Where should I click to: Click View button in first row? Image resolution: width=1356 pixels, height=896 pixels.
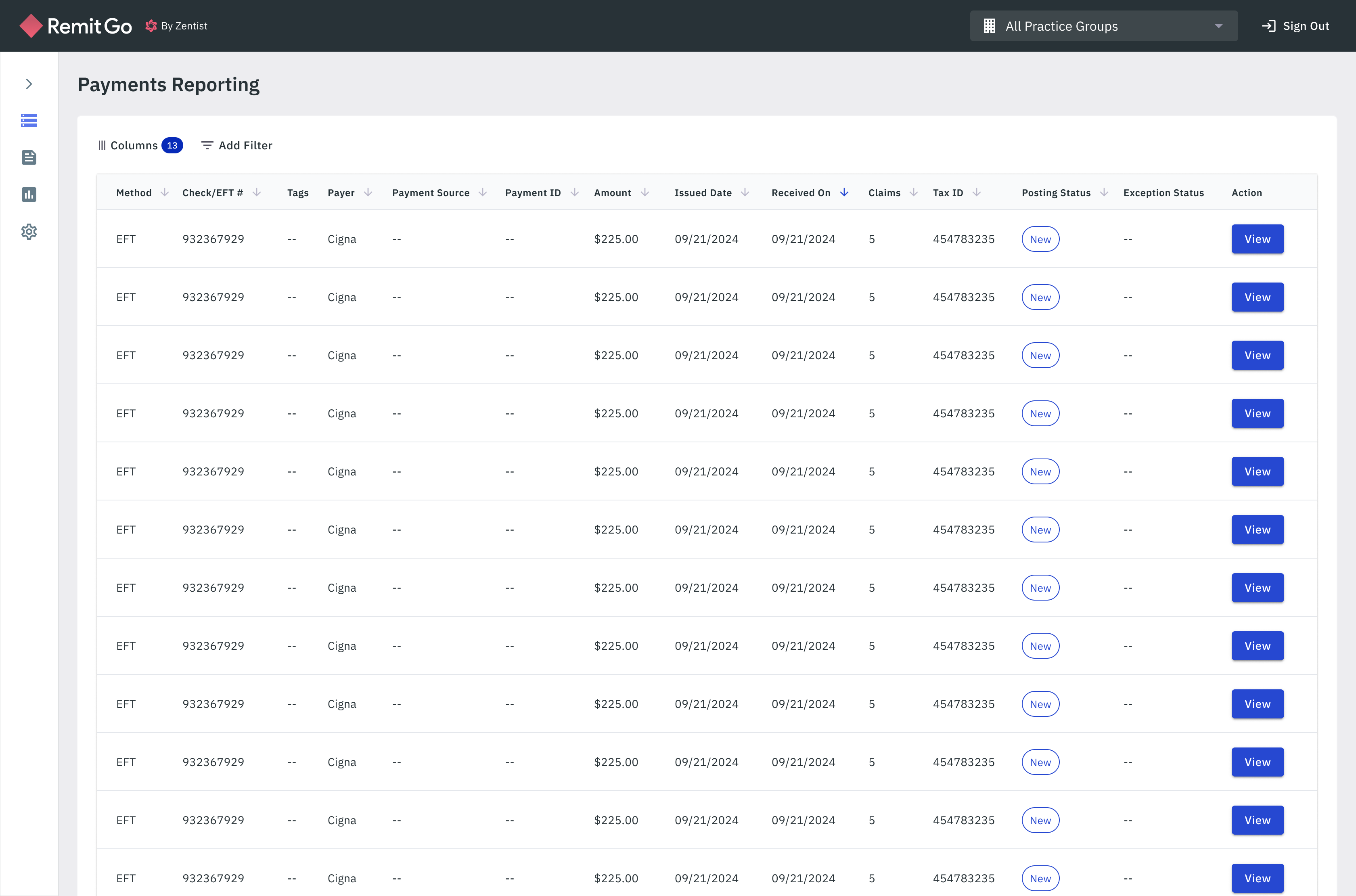(x=1257, y=239)
